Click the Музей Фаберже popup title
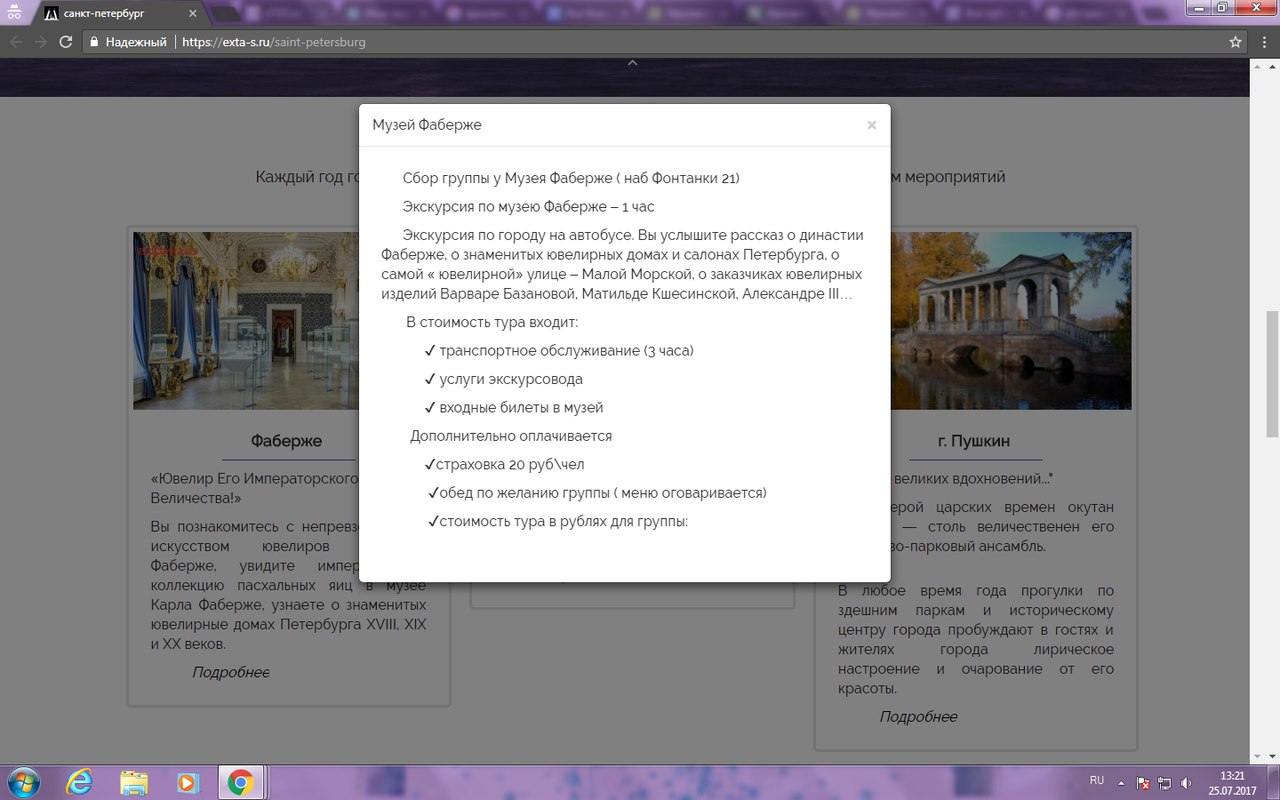Image resolution: width=1280 pixels, height=800 pixels. tap(427, 125)
